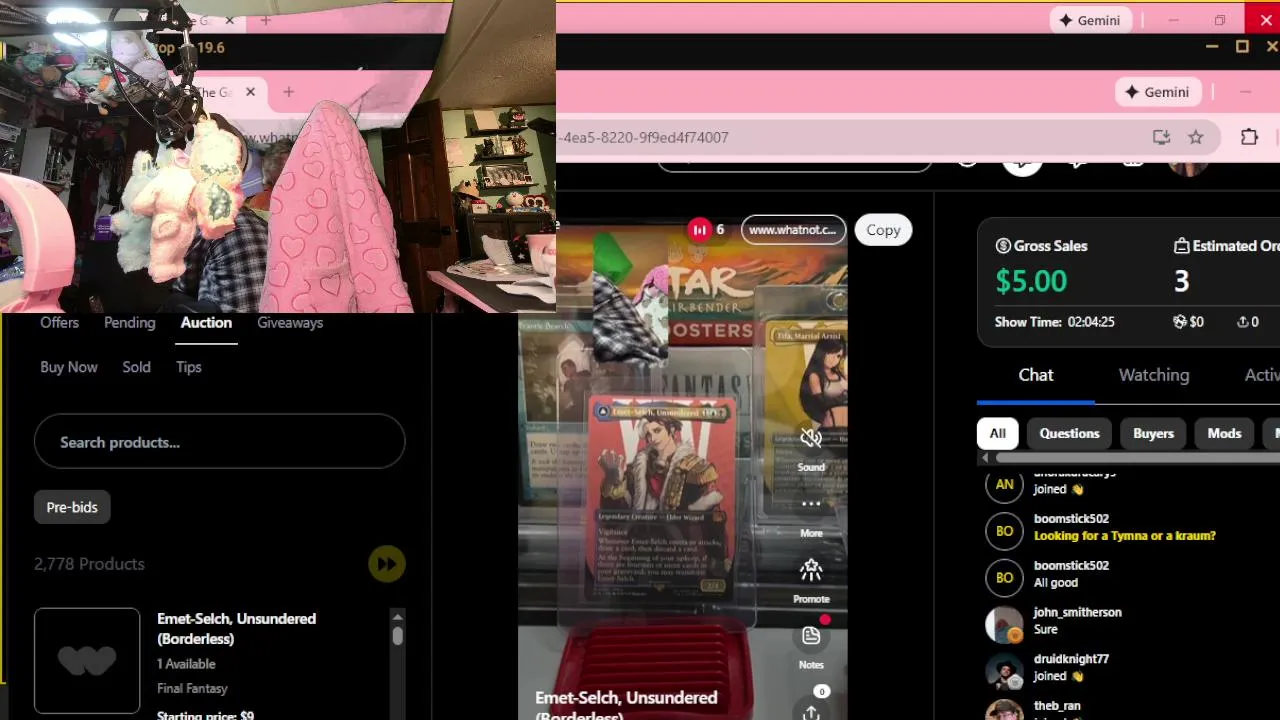Click the yellow fast-forward skip icon
Screen dimensions: 1280x720
(386, 564)
